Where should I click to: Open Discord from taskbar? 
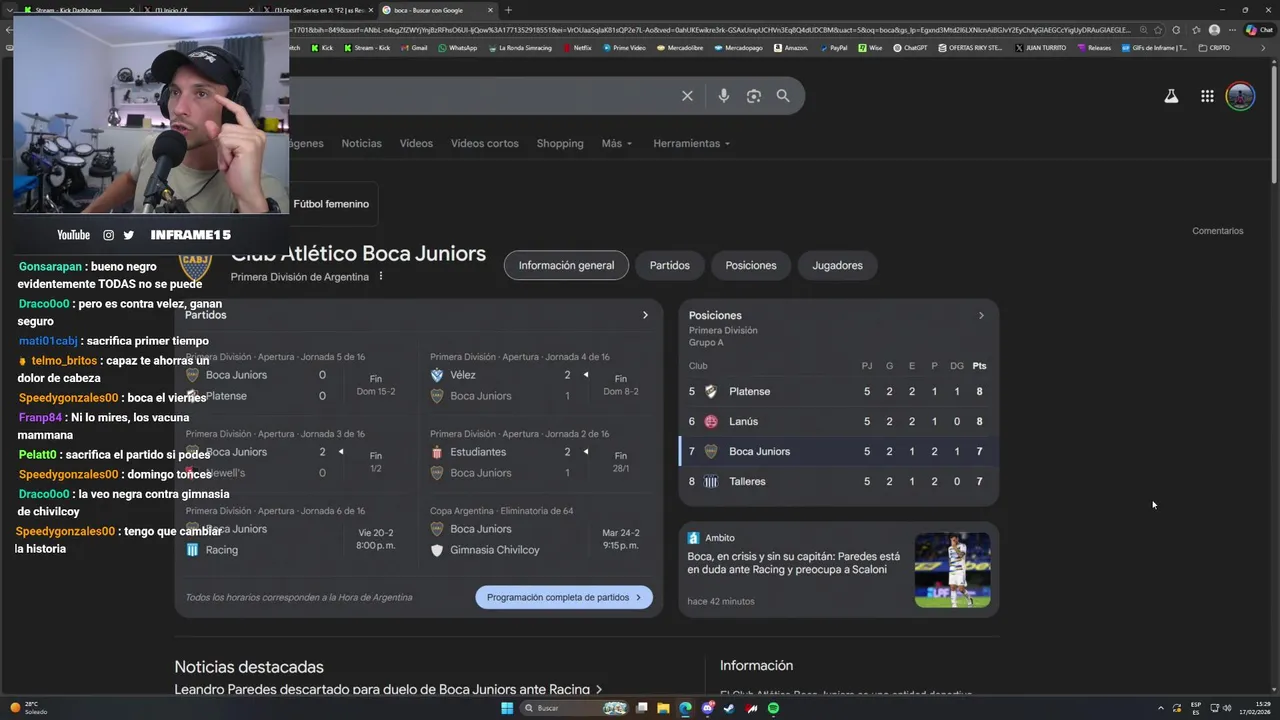pyautogui.click(x=708, y=708)
